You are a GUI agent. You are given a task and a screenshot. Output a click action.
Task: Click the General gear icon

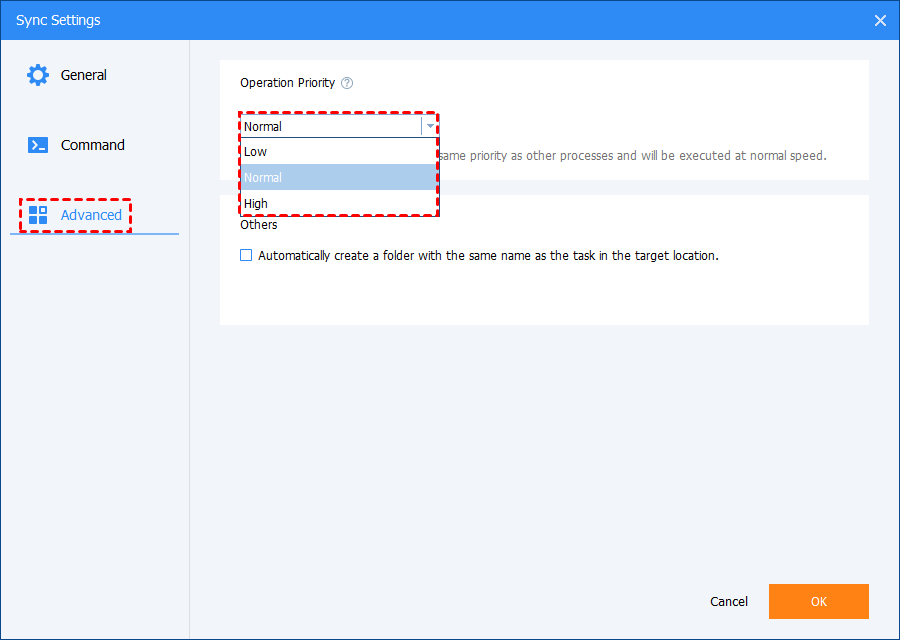tap(38, 75)
